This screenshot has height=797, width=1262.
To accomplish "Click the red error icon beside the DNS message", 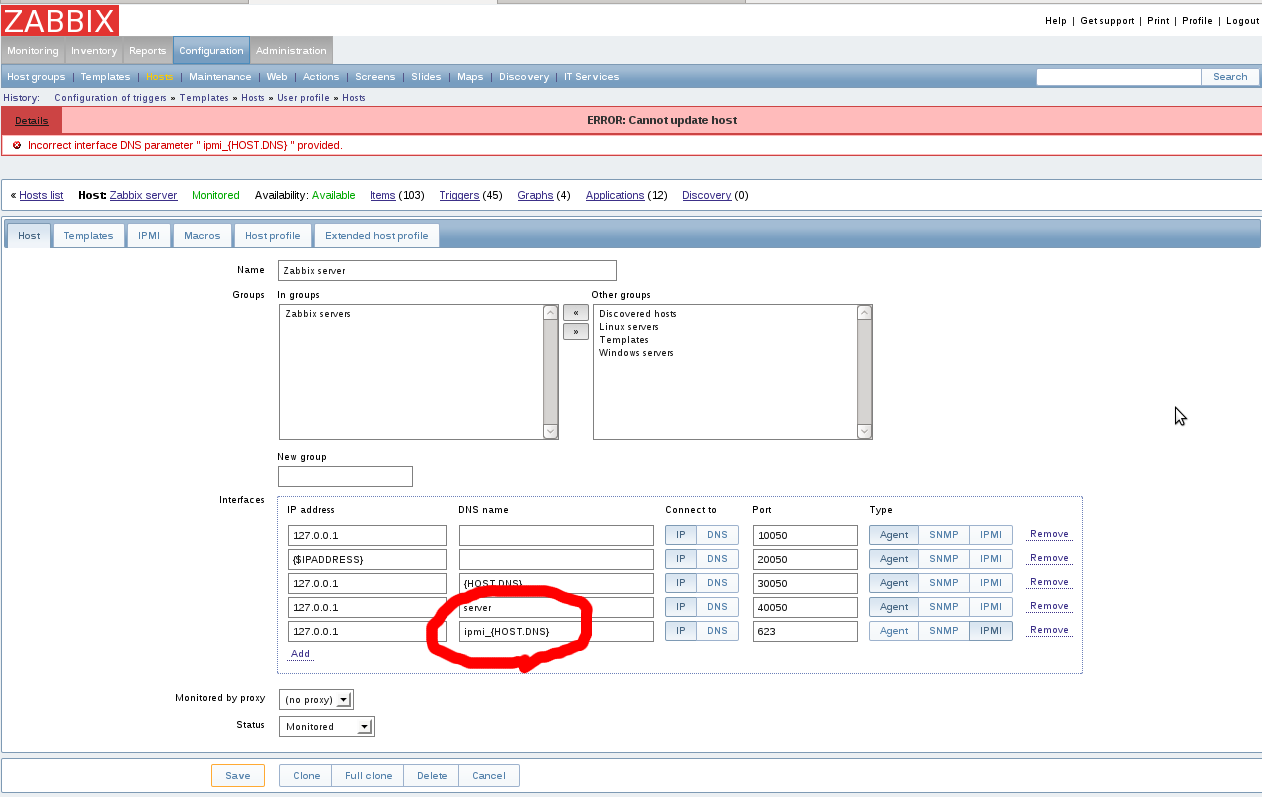I will pyautogui.click(x=17, y=145).
